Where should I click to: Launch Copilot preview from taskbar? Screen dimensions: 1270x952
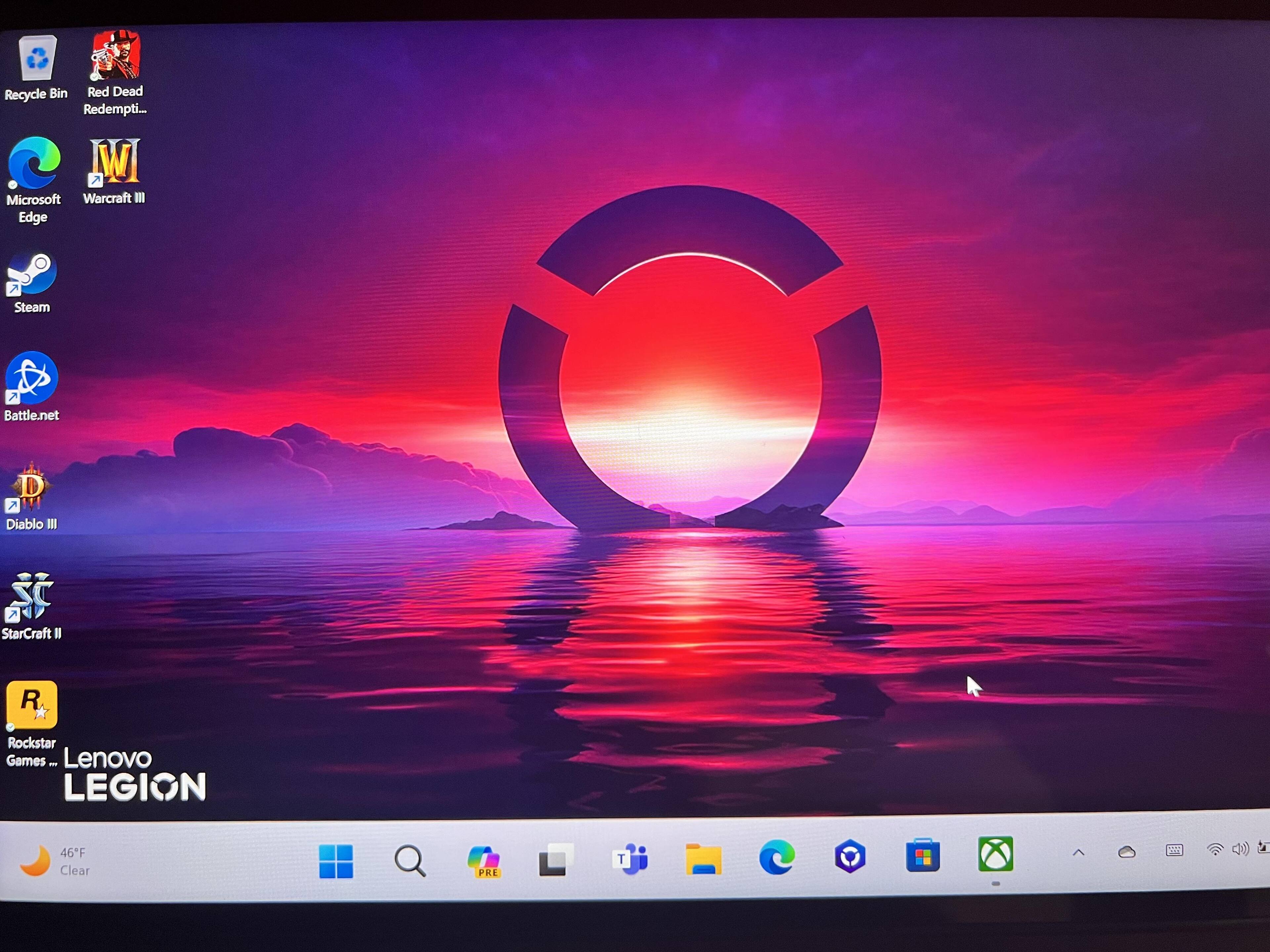484,861
